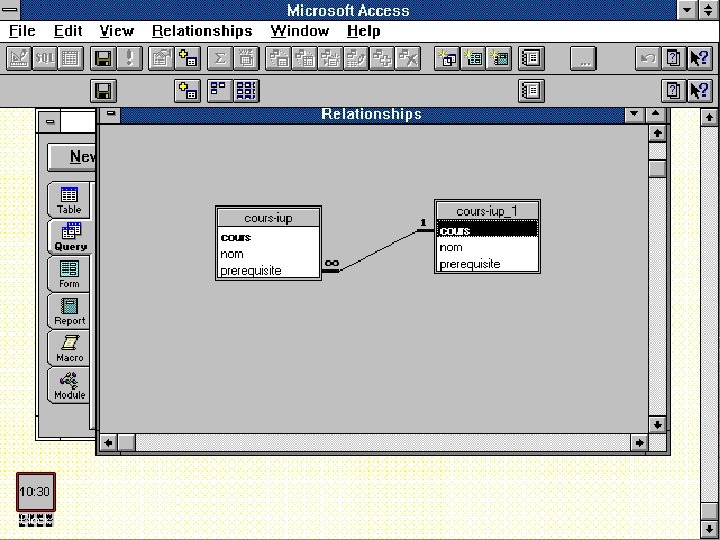This screenshot has height=540, width=720.
Task: Open Microsoft Access application control menu box
Action: [10, 10]
